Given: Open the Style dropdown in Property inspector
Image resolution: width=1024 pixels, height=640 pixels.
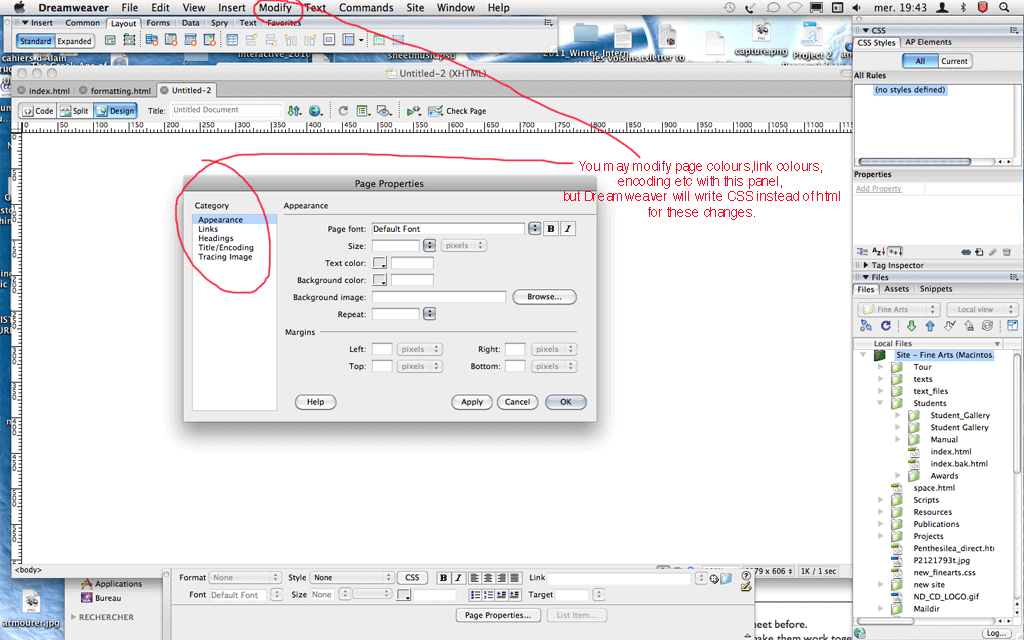Looking at the screenshot, I should (x=352, y=578).
